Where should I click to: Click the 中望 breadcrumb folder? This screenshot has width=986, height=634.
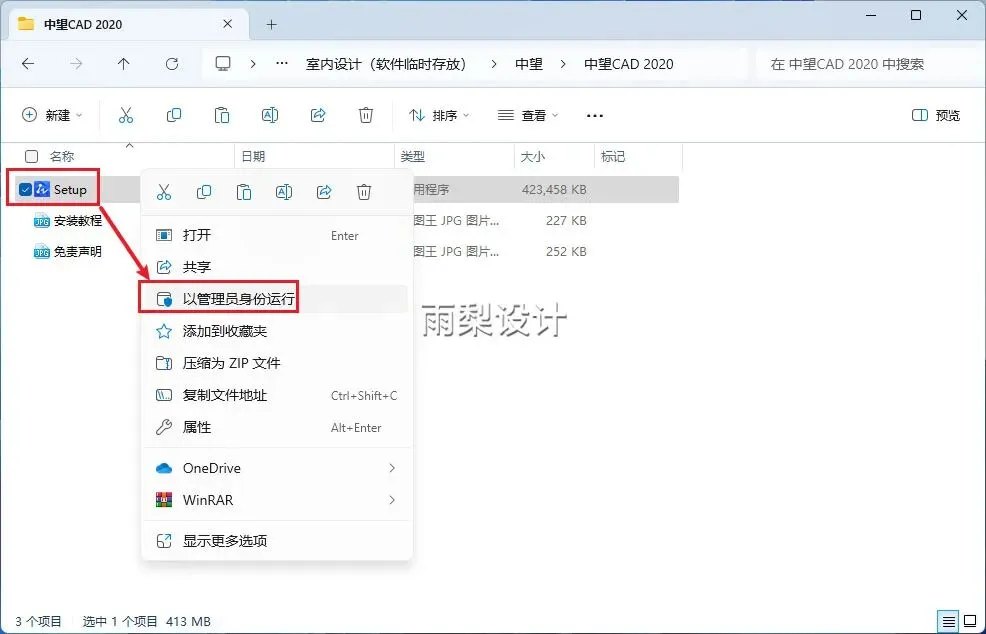(x=528, y=64)
